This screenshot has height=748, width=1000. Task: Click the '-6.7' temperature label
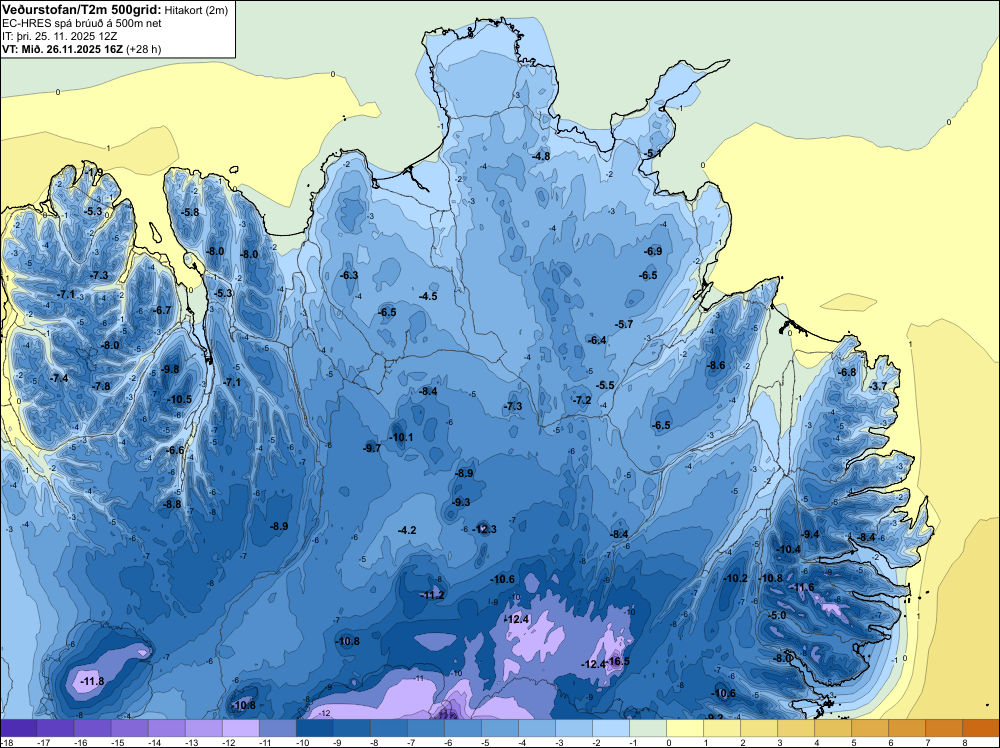(162, 311)
